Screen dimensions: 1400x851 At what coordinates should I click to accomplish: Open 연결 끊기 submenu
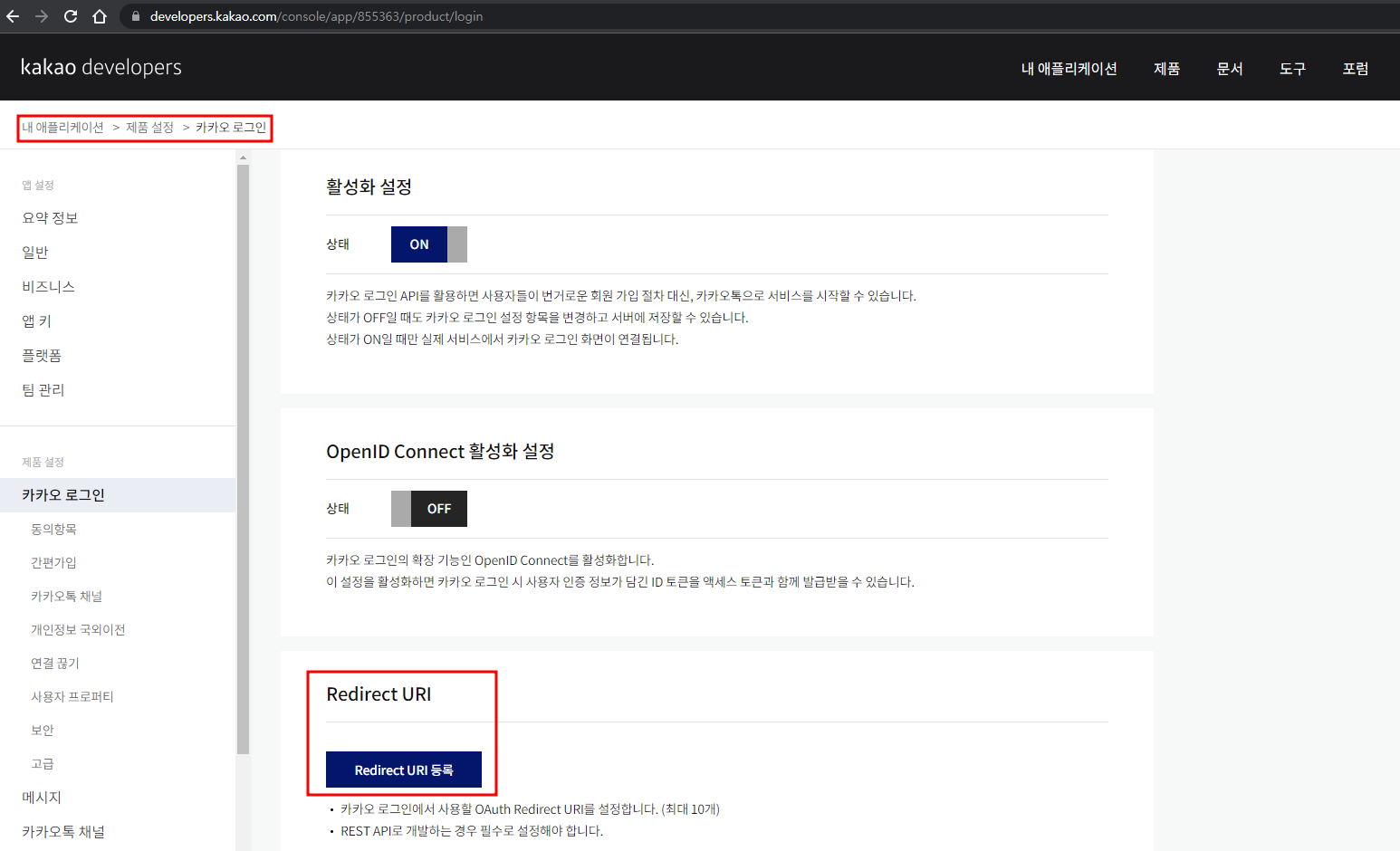(x=55, y=664)
